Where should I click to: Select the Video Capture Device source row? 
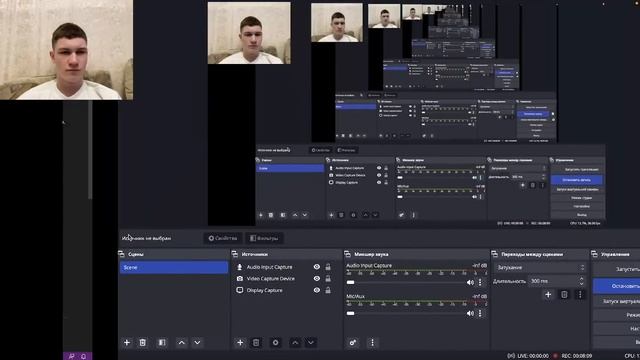coord(284,278)
